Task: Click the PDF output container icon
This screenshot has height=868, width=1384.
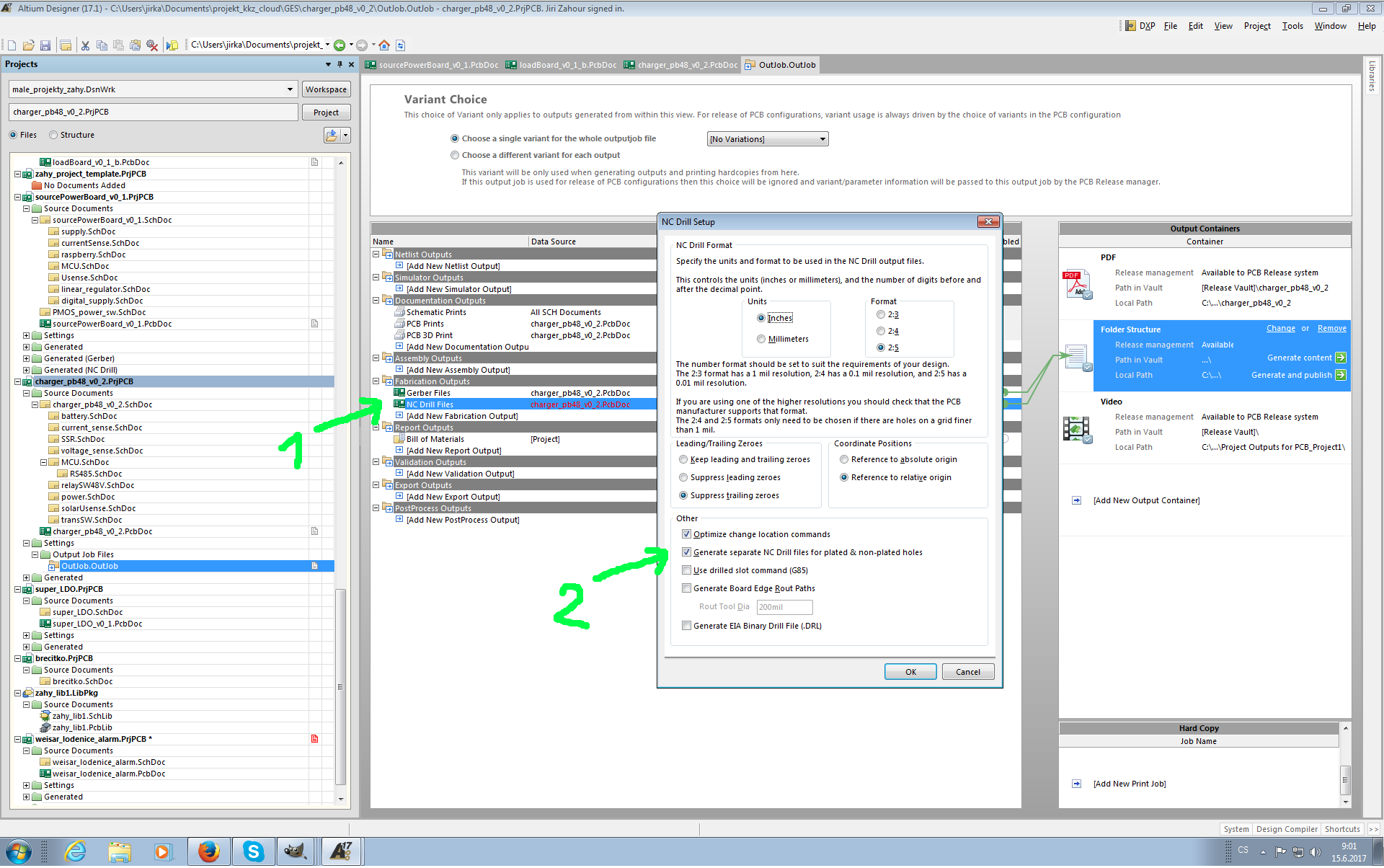Action: pyautogui.click(x=1077, y=285)
